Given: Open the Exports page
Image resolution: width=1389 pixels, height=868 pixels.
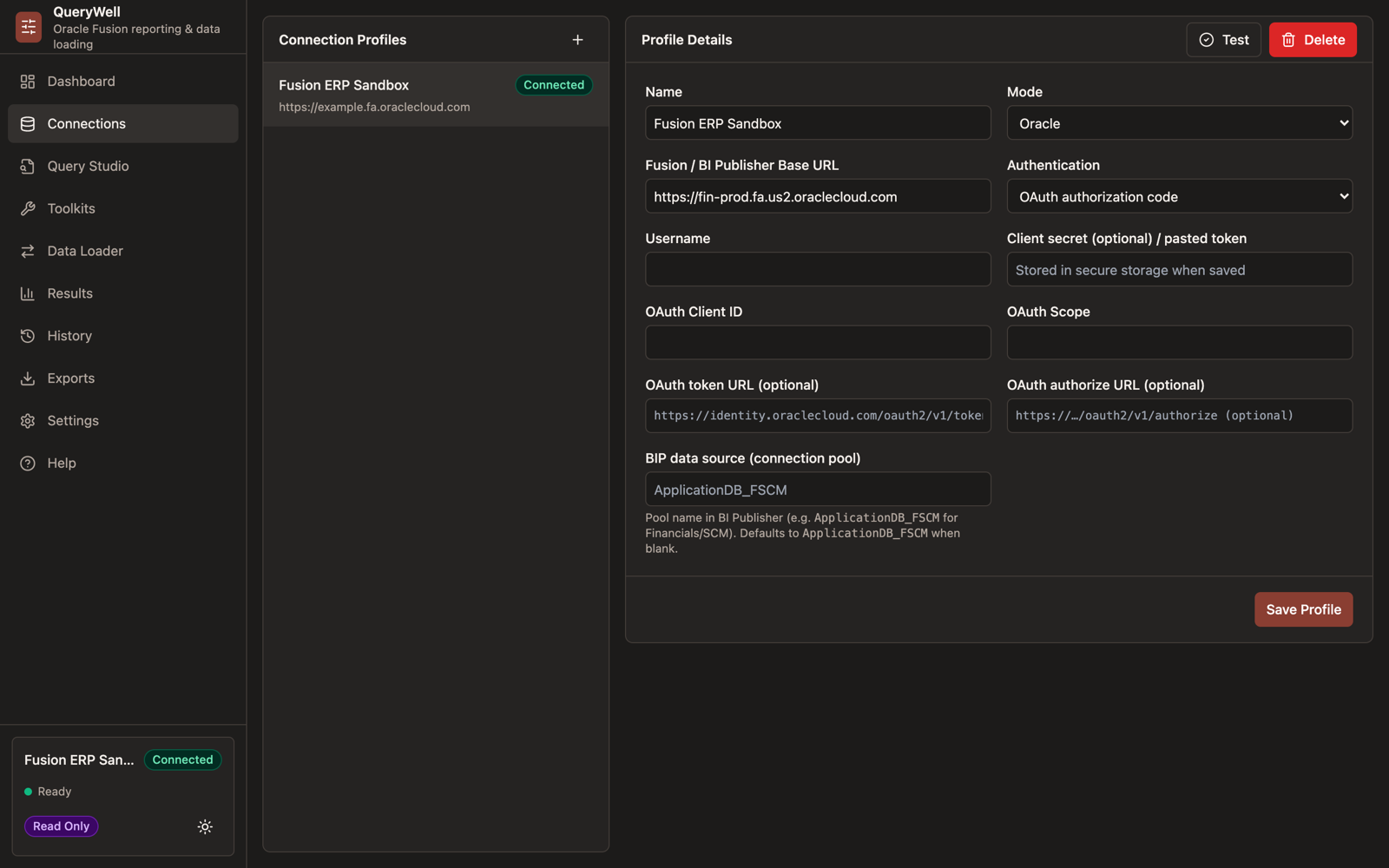Looking at the screenshot, I should [x=123, y=378].
